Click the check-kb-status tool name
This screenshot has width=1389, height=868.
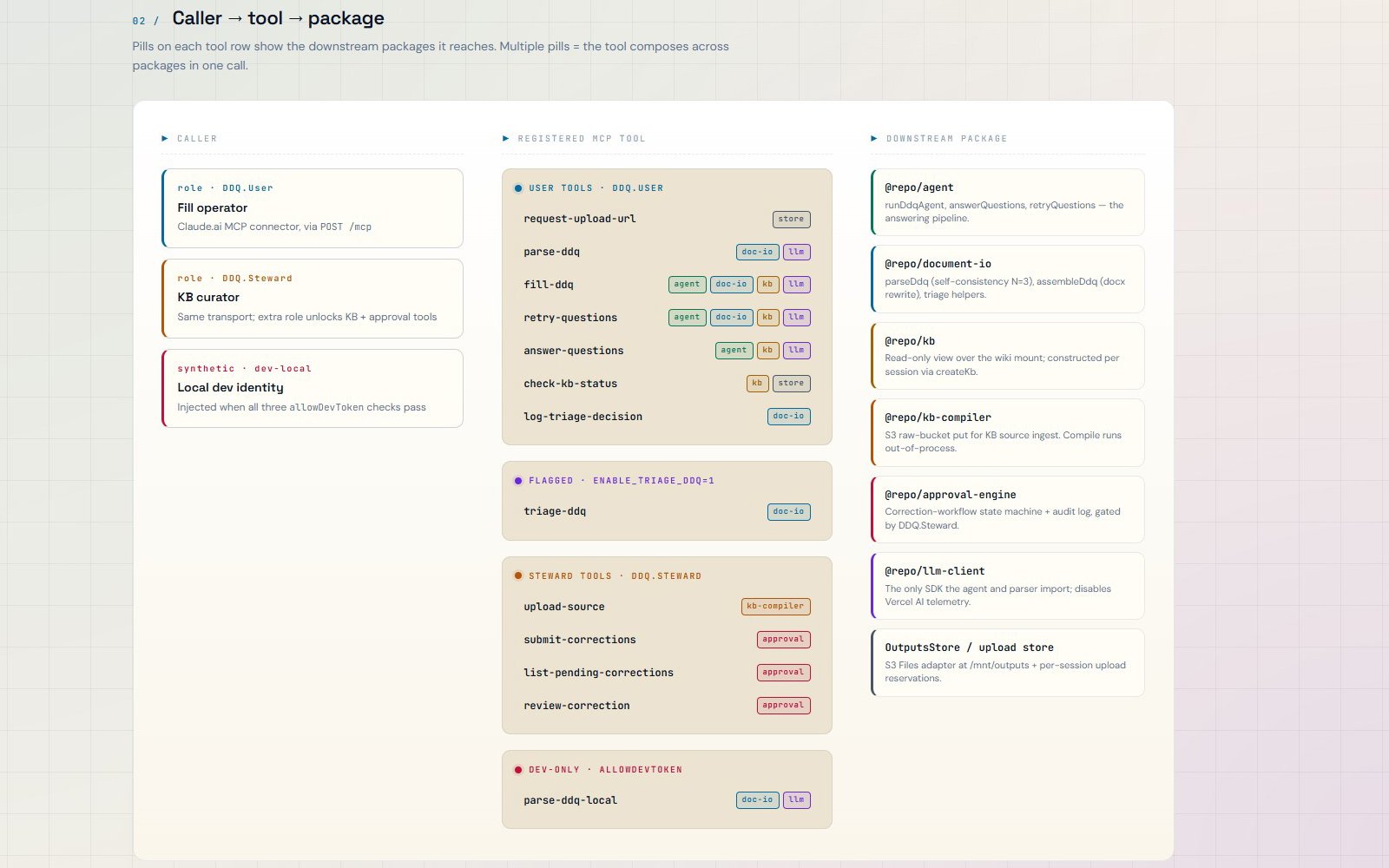coord(570,384)
